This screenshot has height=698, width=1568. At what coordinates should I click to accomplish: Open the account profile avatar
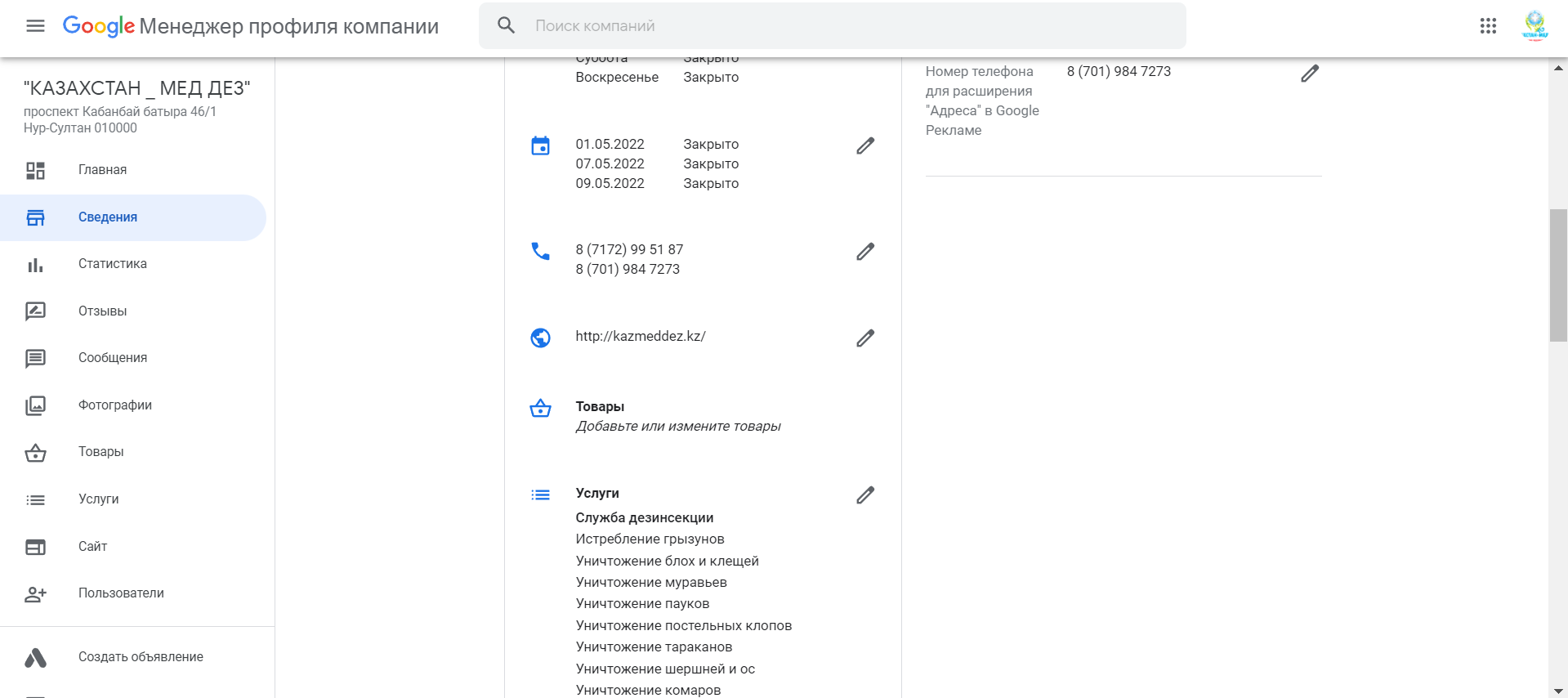tap(1535, 26)
